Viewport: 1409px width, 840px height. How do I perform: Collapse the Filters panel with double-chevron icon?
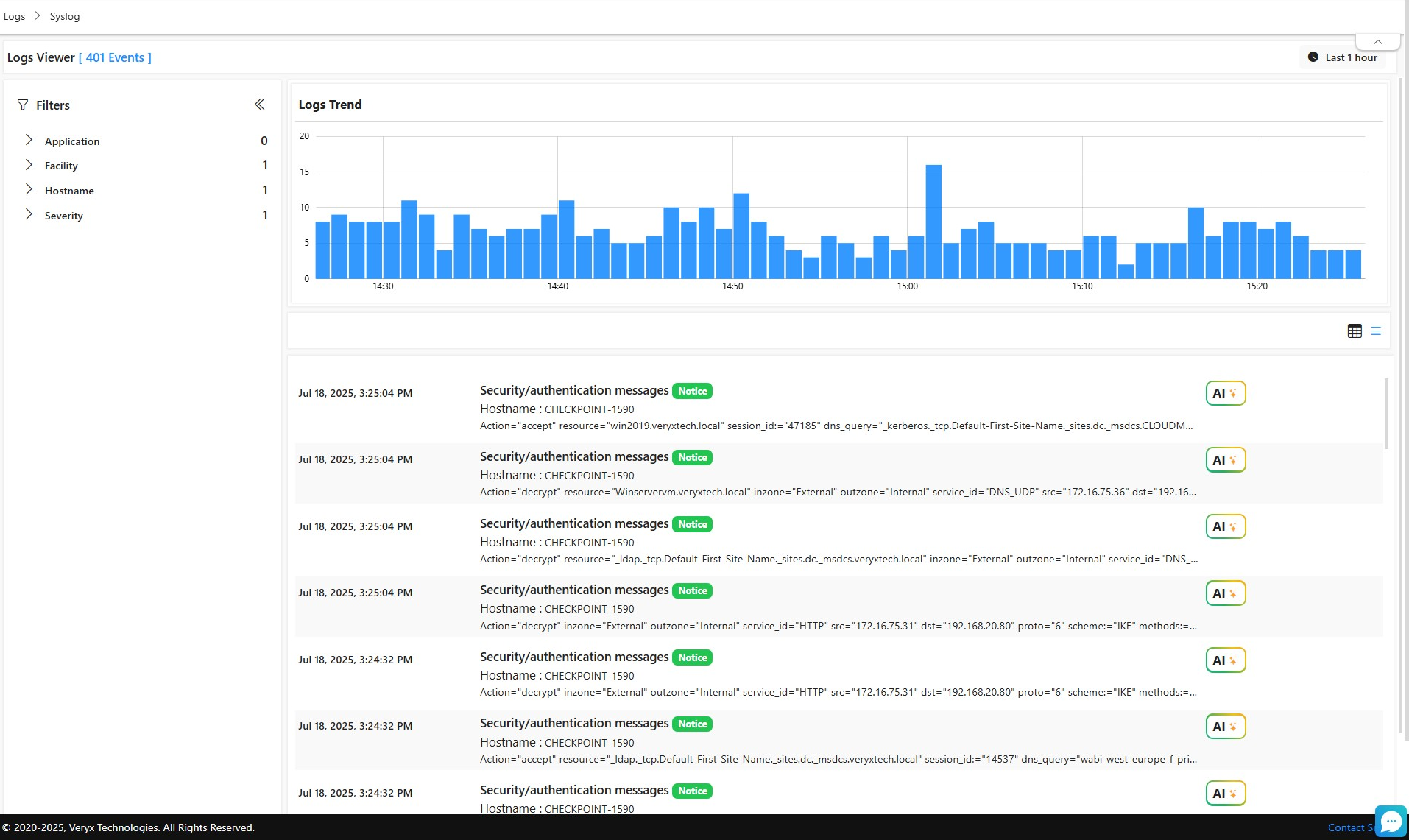(x=259, y=105)
